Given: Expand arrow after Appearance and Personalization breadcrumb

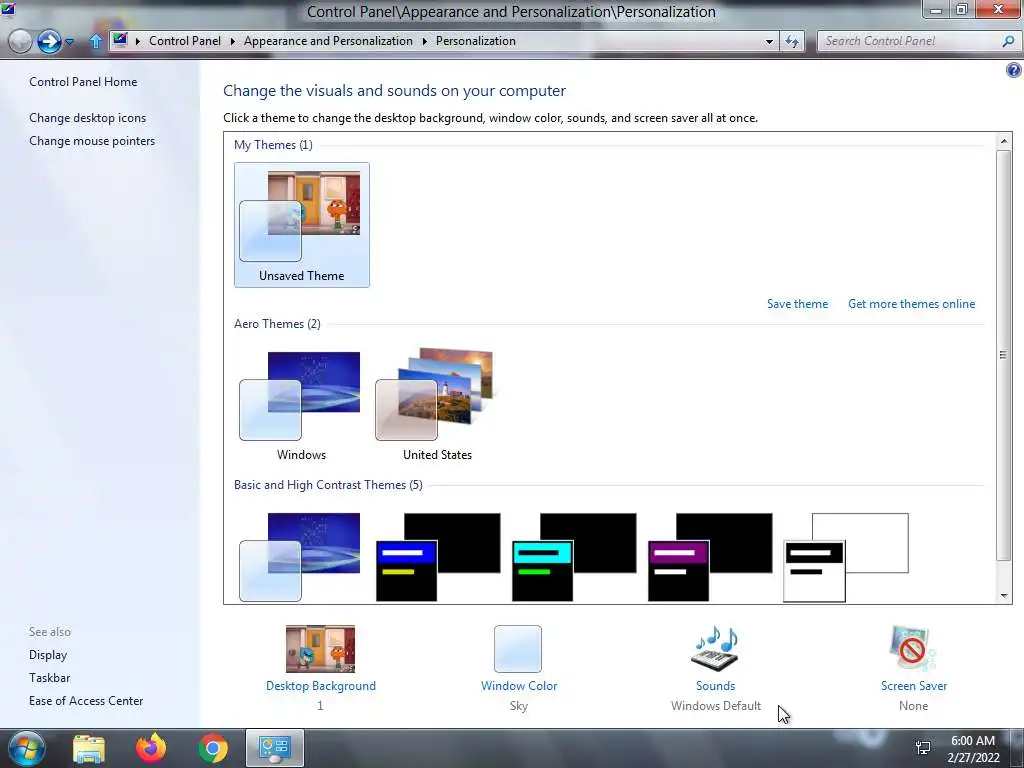Looking at the screenshot, I should click(x=424, y=41).
